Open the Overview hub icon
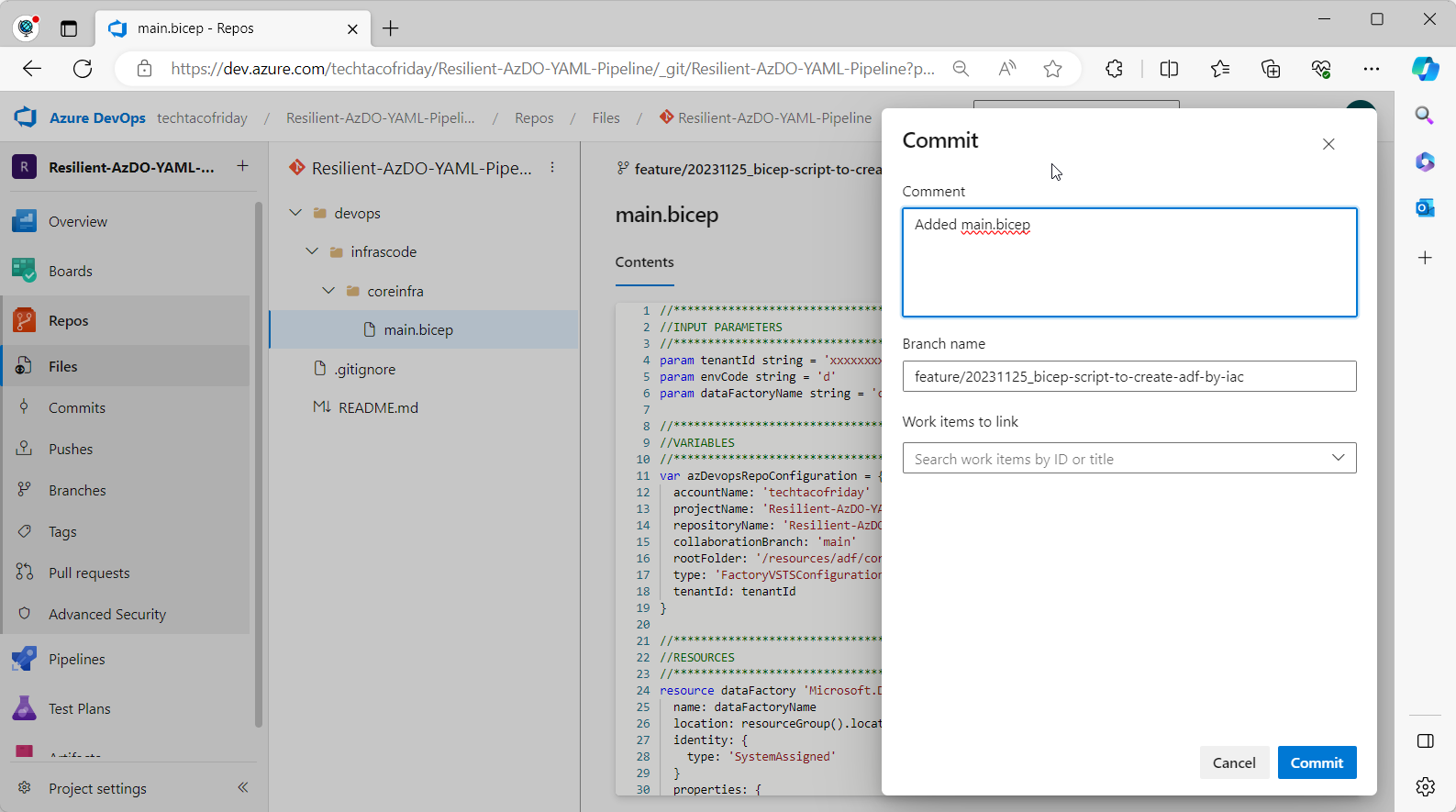Image resolution: width=1456 pixels, height=812 pixels. 25,221
